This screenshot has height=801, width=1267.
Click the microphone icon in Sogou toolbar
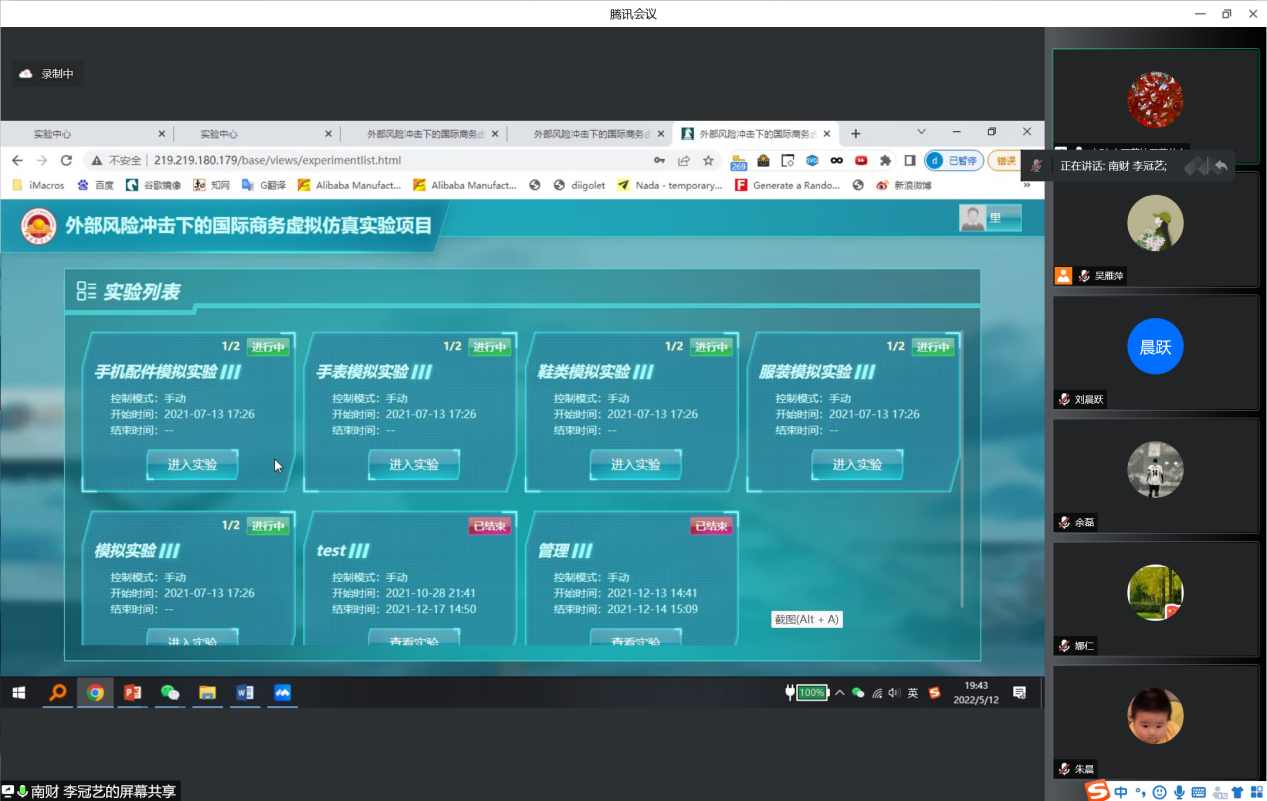pos(1179,791)
